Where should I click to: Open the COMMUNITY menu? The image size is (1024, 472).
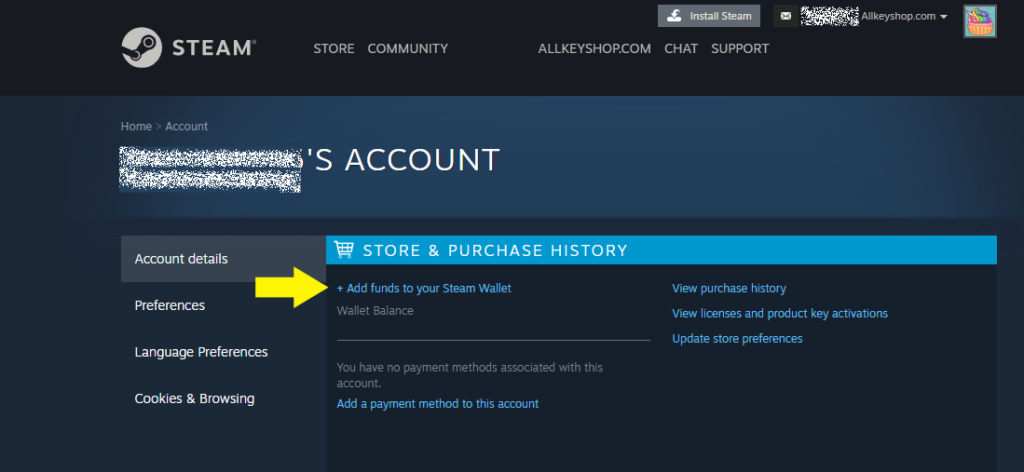(x=407, y=48)
